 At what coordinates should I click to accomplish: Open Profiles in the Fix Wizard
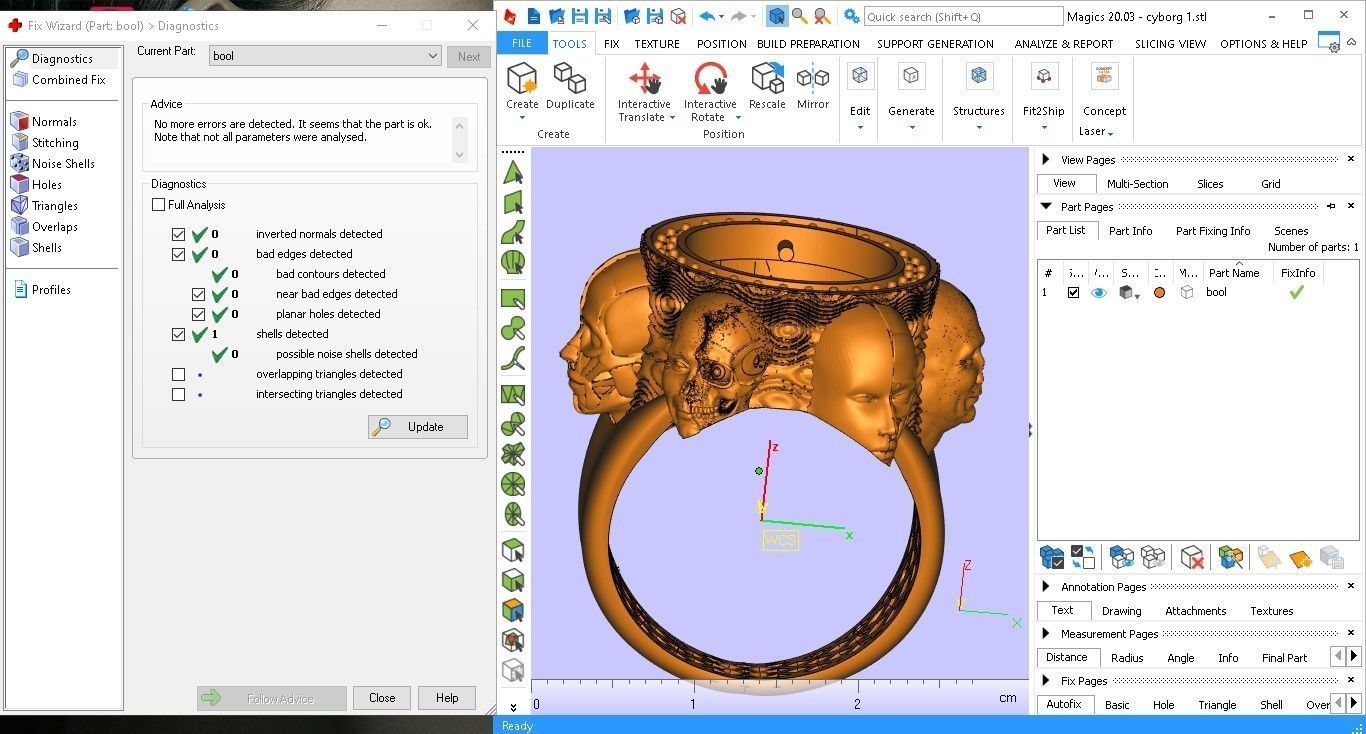41,290
